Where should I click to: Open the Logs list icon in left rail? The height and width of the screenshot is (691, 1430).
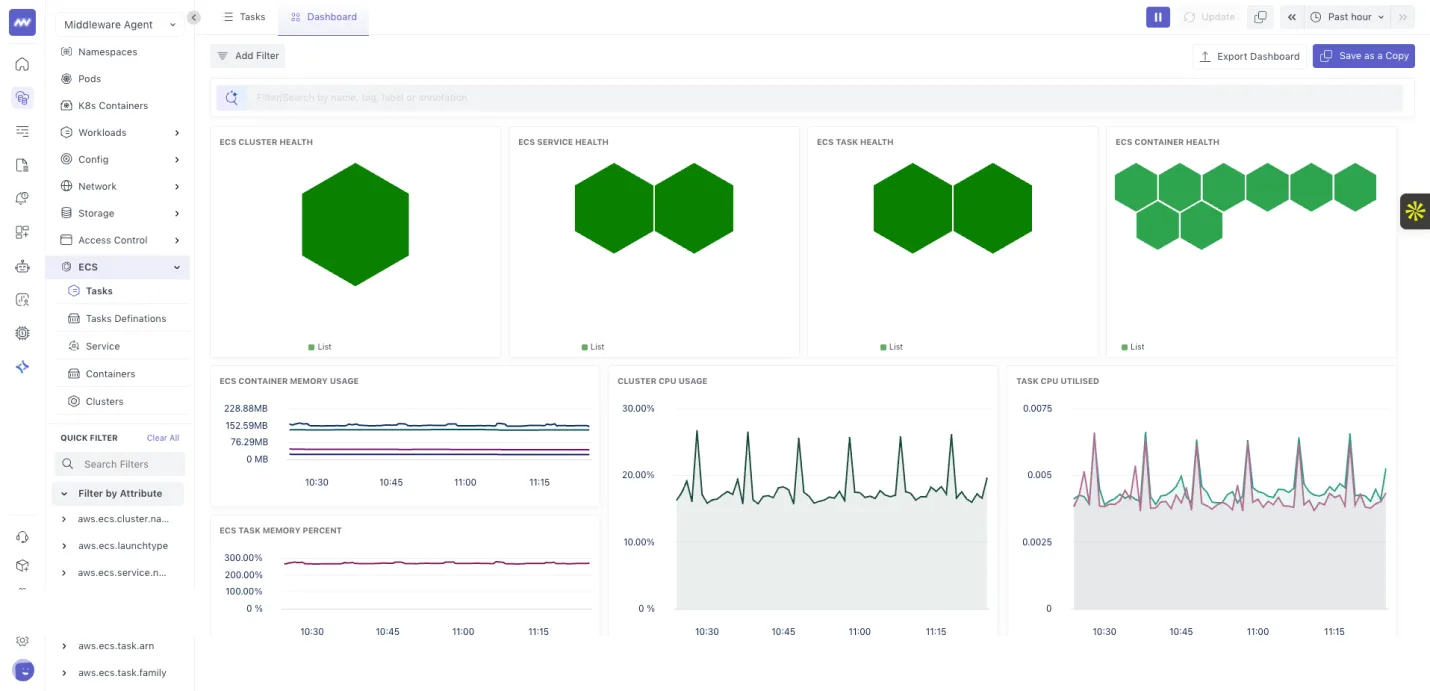[x=22, y=131]
